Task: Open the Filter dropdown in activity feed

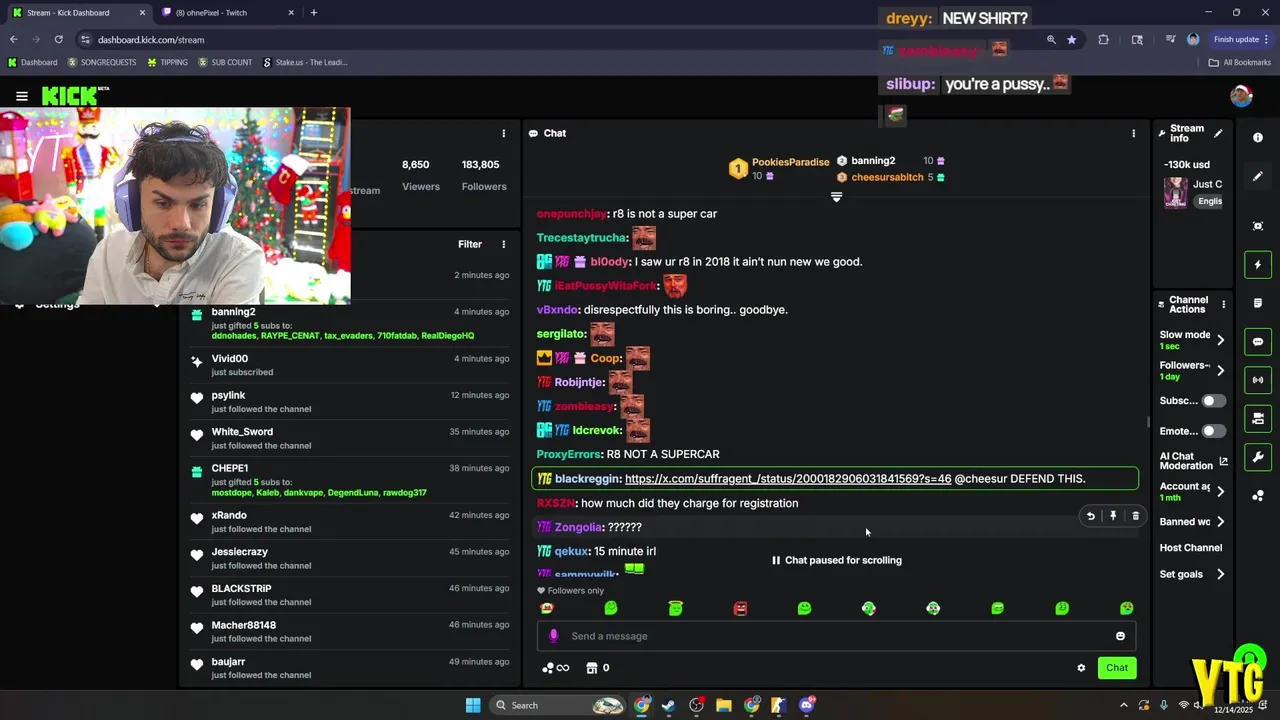Action: point(470,244)
